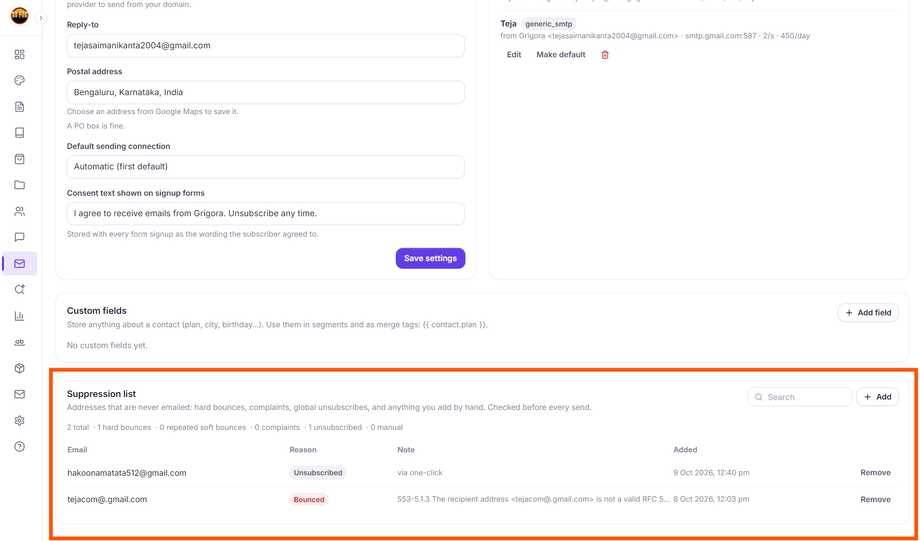Open the users contacts icon in sidebar
The height and width of the screenshot is (541, 920).
(x=19, y=211)
